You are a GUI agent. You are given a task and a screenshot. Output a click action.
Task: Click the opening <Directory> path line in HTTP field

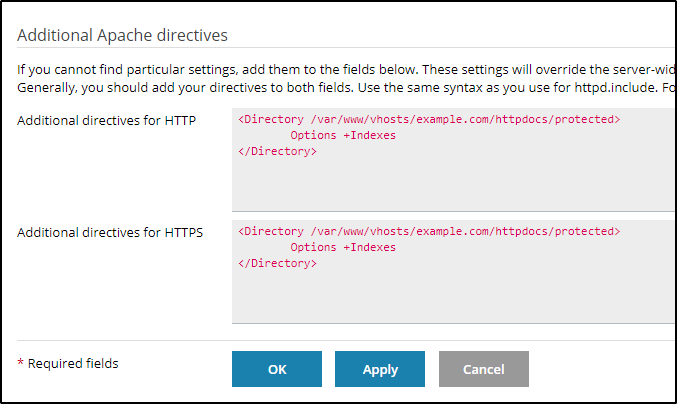point(429,120)
